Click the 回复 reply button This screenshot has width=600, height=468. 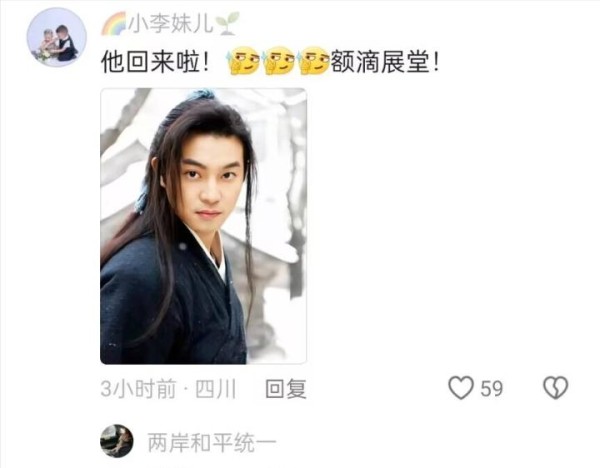(286, 389)
